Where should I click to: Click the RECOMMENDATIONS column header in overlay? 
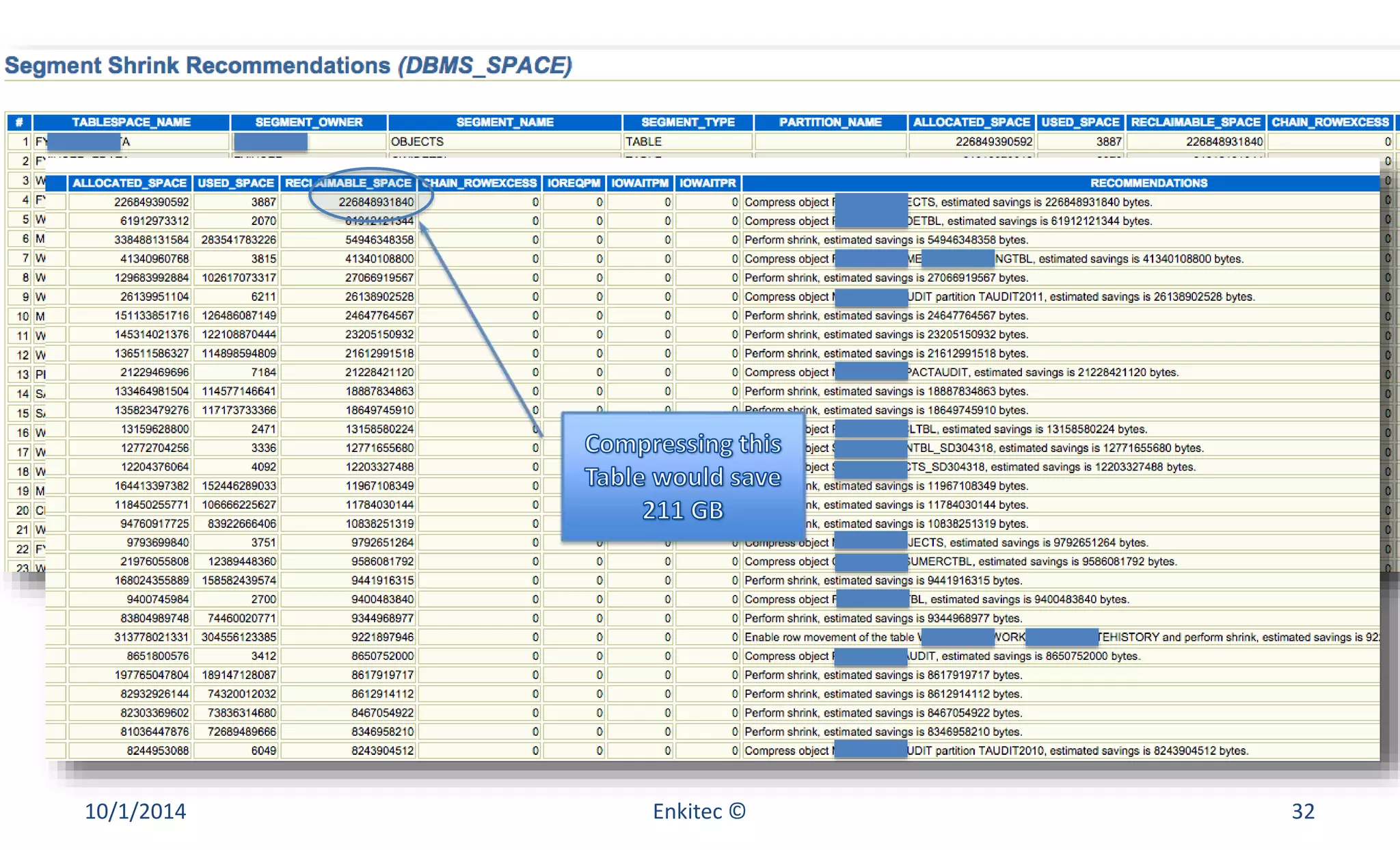pos(1148,183)
